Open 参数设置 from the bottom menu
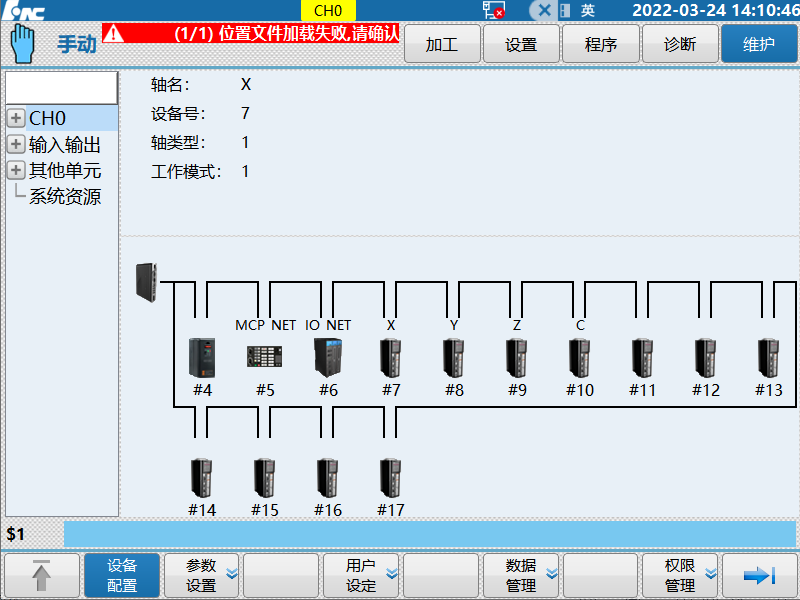This screenshot has height=600, width=800. [x=201, y=575]
